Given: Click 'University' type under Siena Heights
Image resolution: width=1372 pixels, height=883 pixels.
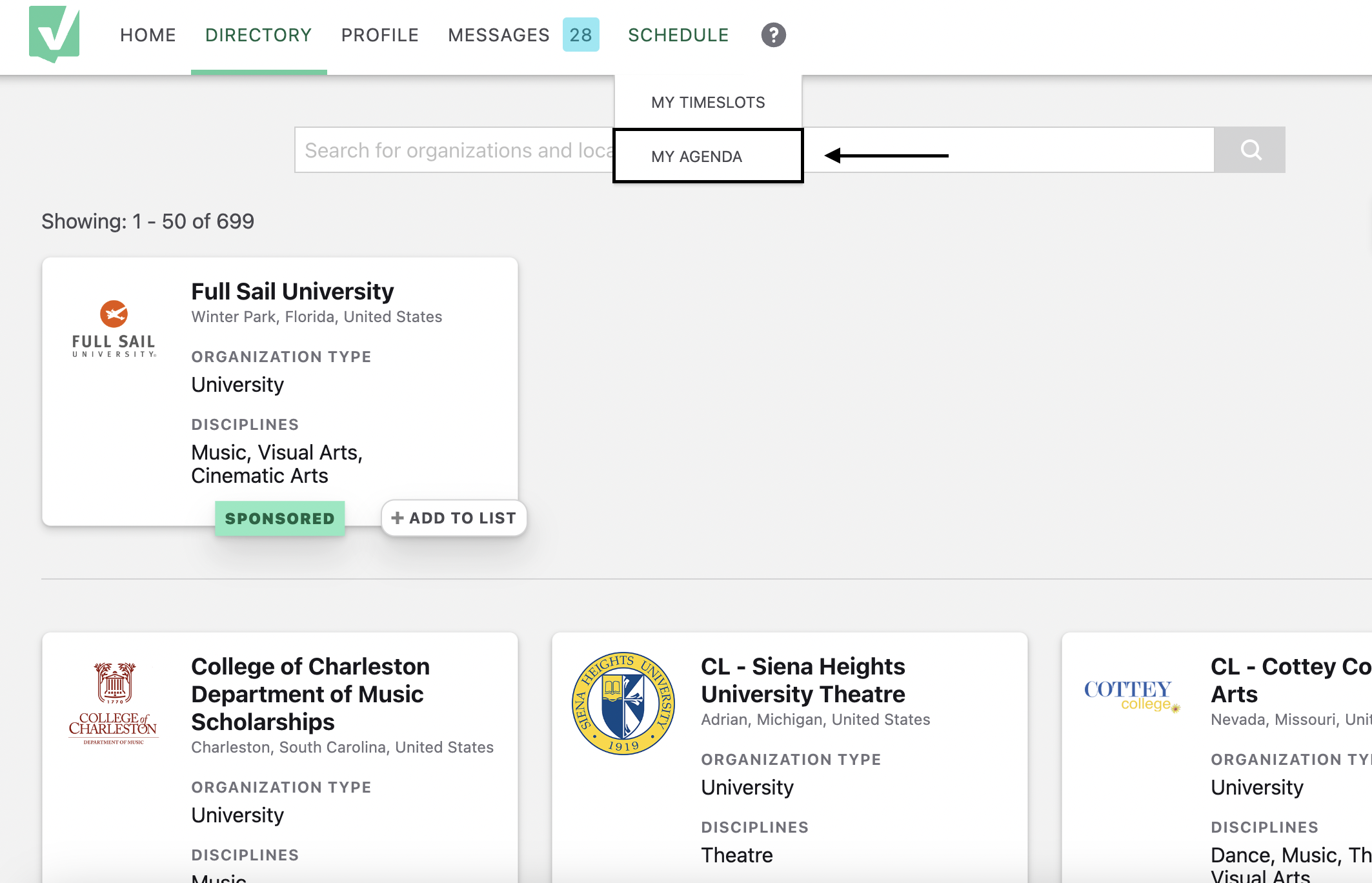Looking at the screenshot, I should tap(747, 787).
